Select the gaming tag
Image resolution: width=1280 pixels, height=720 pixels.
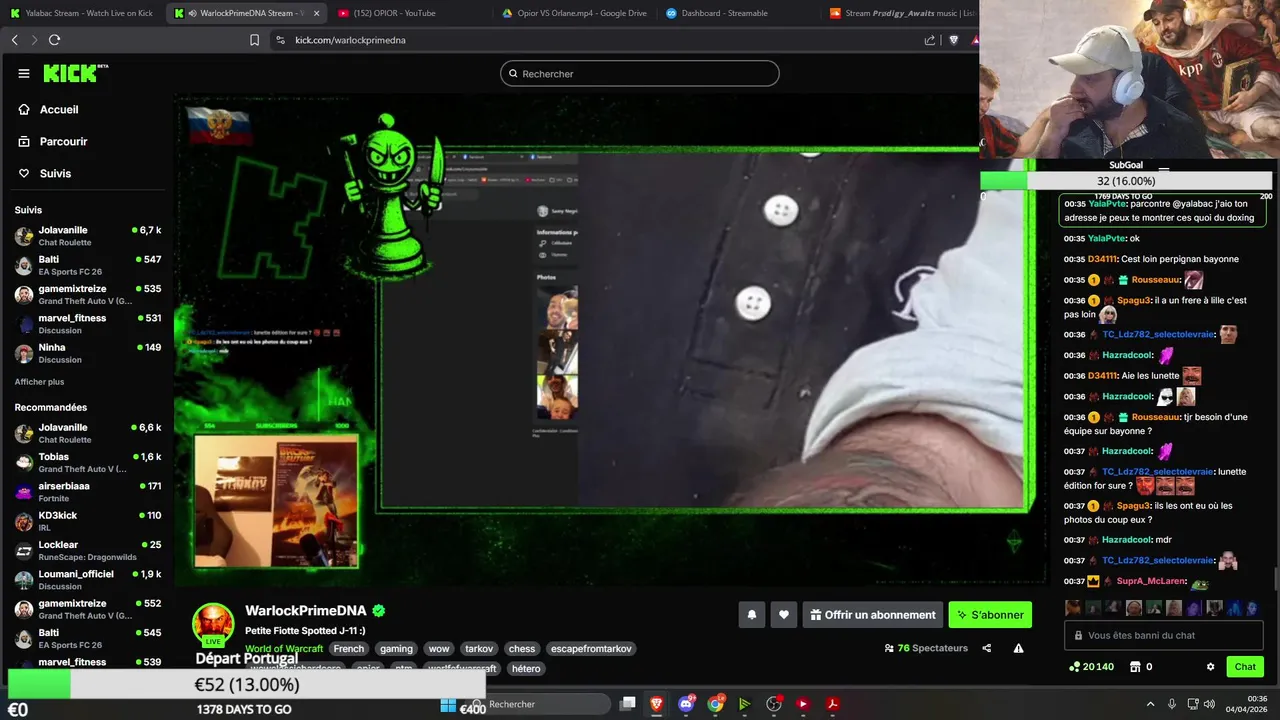[x=396, y=649]
